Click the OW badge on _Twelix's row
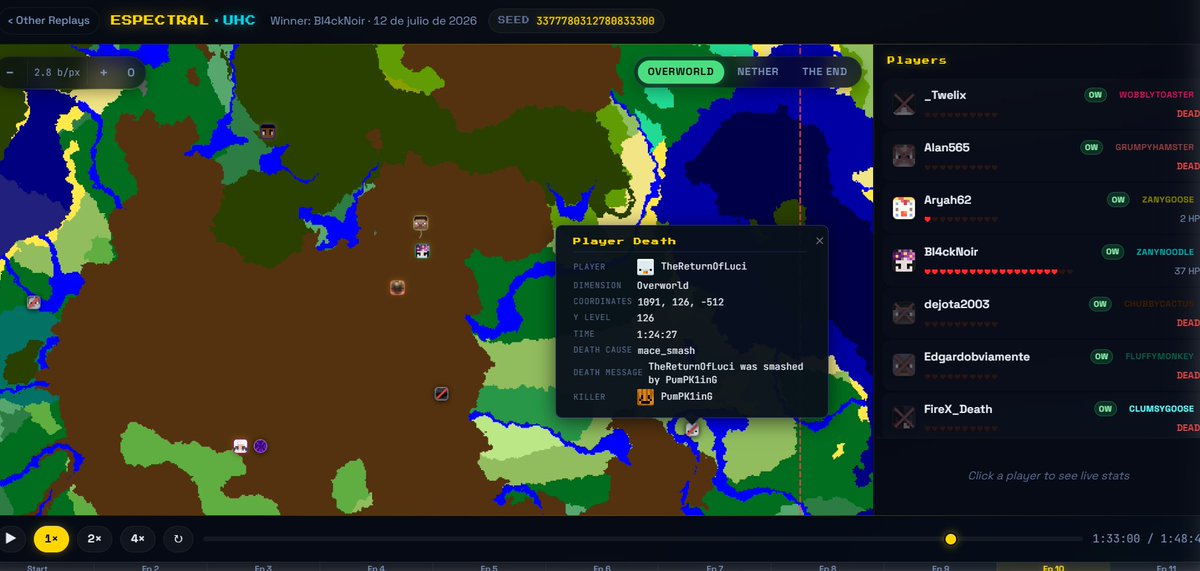The image size is (1200, 571). [1095, 95]
